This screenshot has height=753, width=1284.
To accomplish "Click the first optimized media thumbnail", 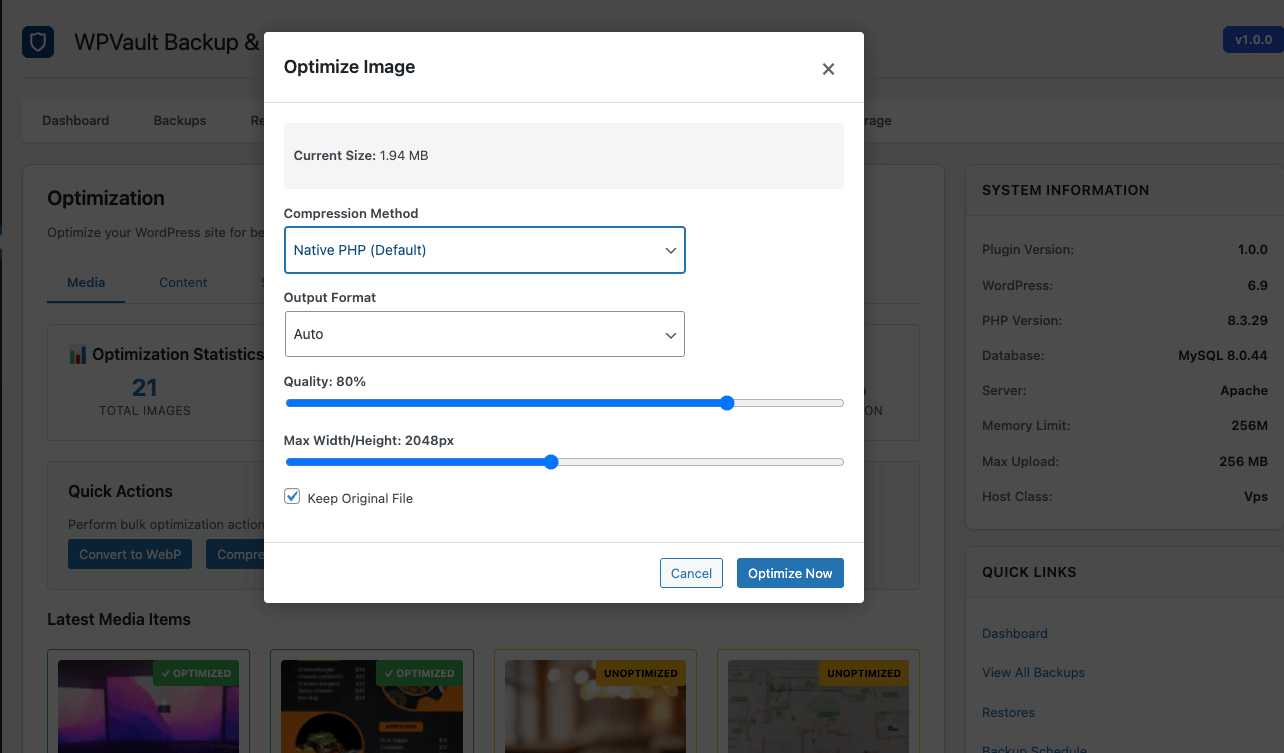I will tap(148, 706).
